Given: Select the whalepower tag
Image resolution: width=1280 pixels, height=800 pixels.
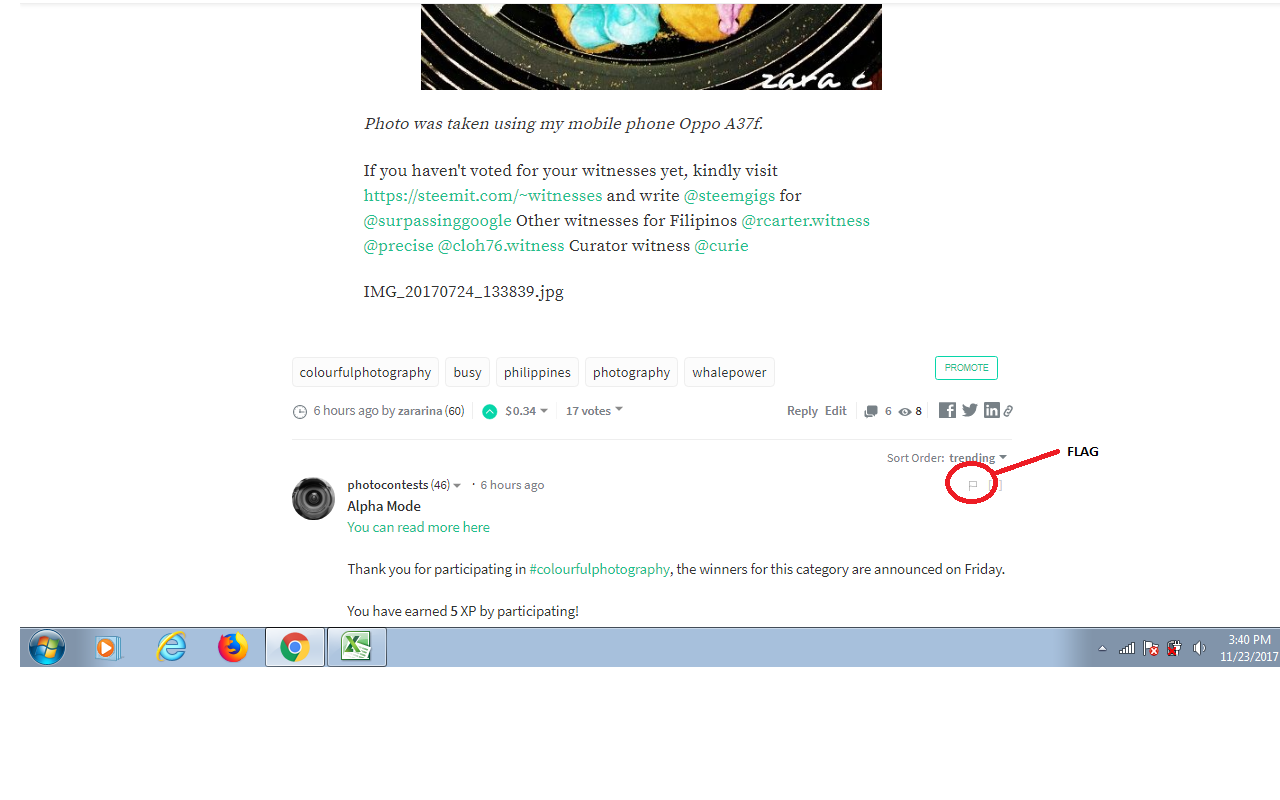Looking at the screenshot, I should click(729, 372).
